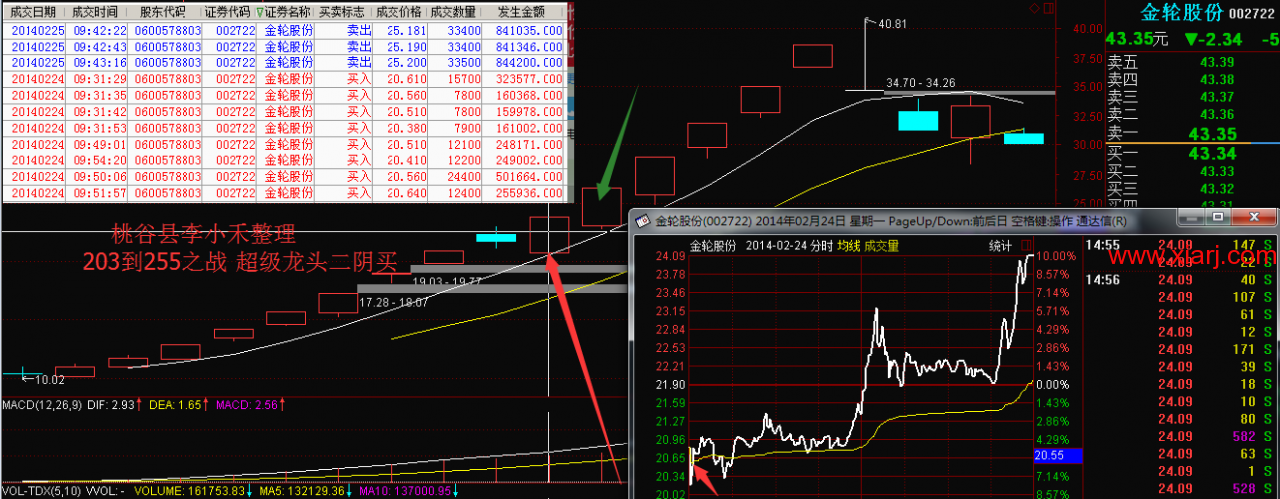Image resolution: width=1280 pixels, height=499 pixels.
Task: Click the tick row with volume 528
Action: tap(1182, 488)
